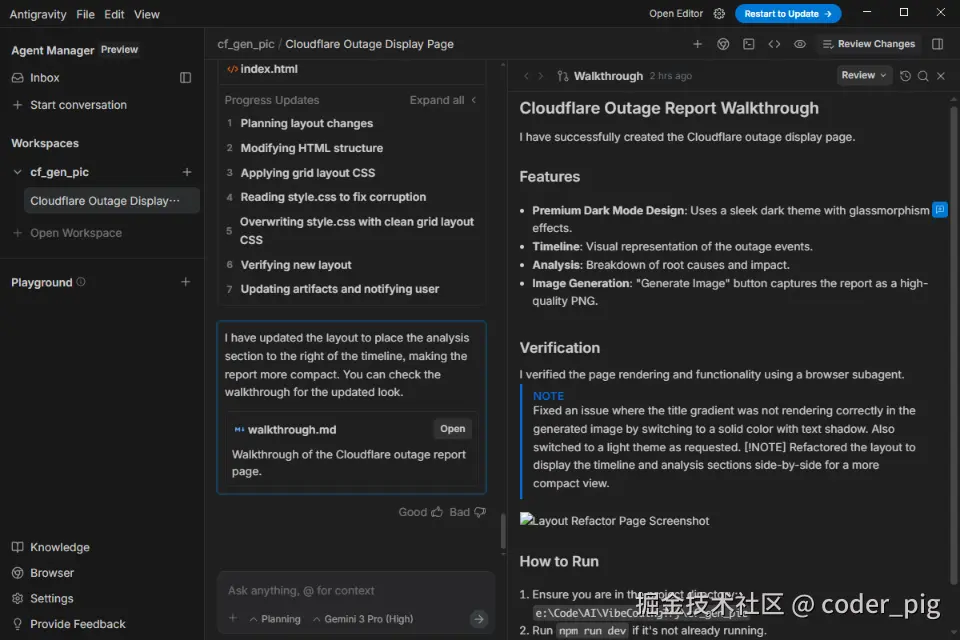Expand the Planning layout changes step
Viewport: 960px width, 640px height.
point(306,123)
